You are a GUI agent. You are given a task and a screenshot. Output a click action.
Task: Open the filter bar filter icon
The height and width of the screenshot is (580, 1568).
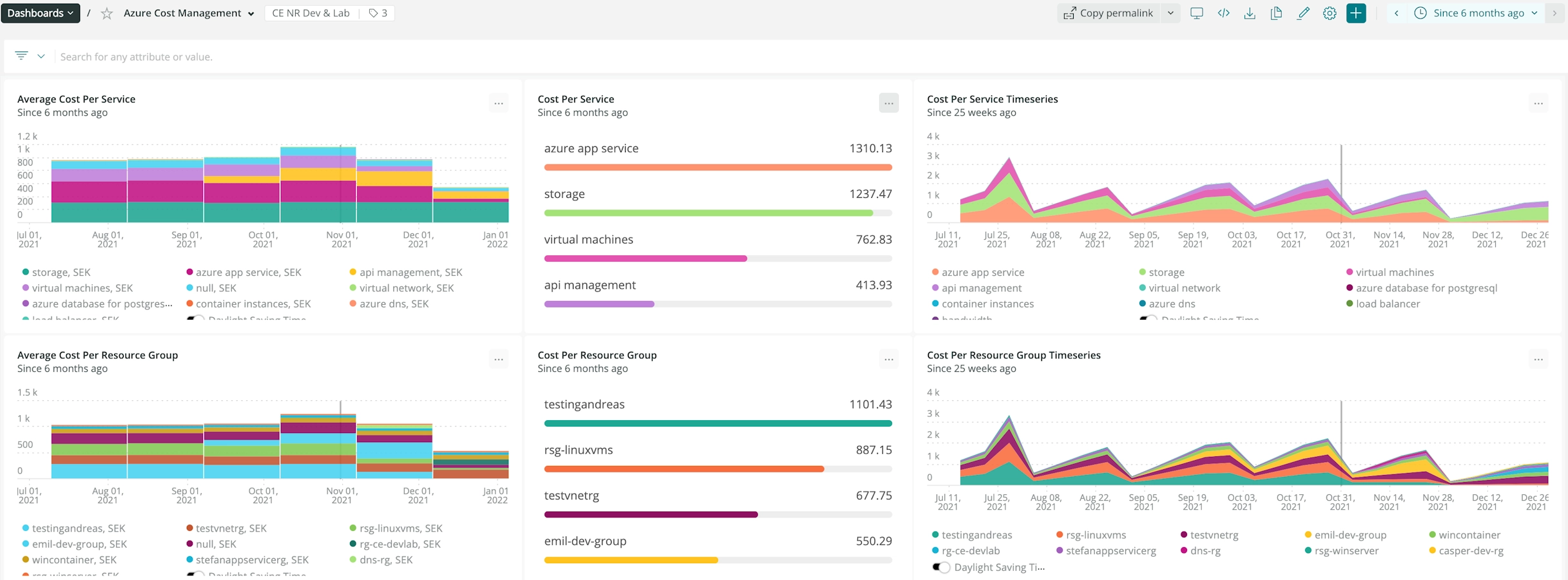click(x=21, y=56)
